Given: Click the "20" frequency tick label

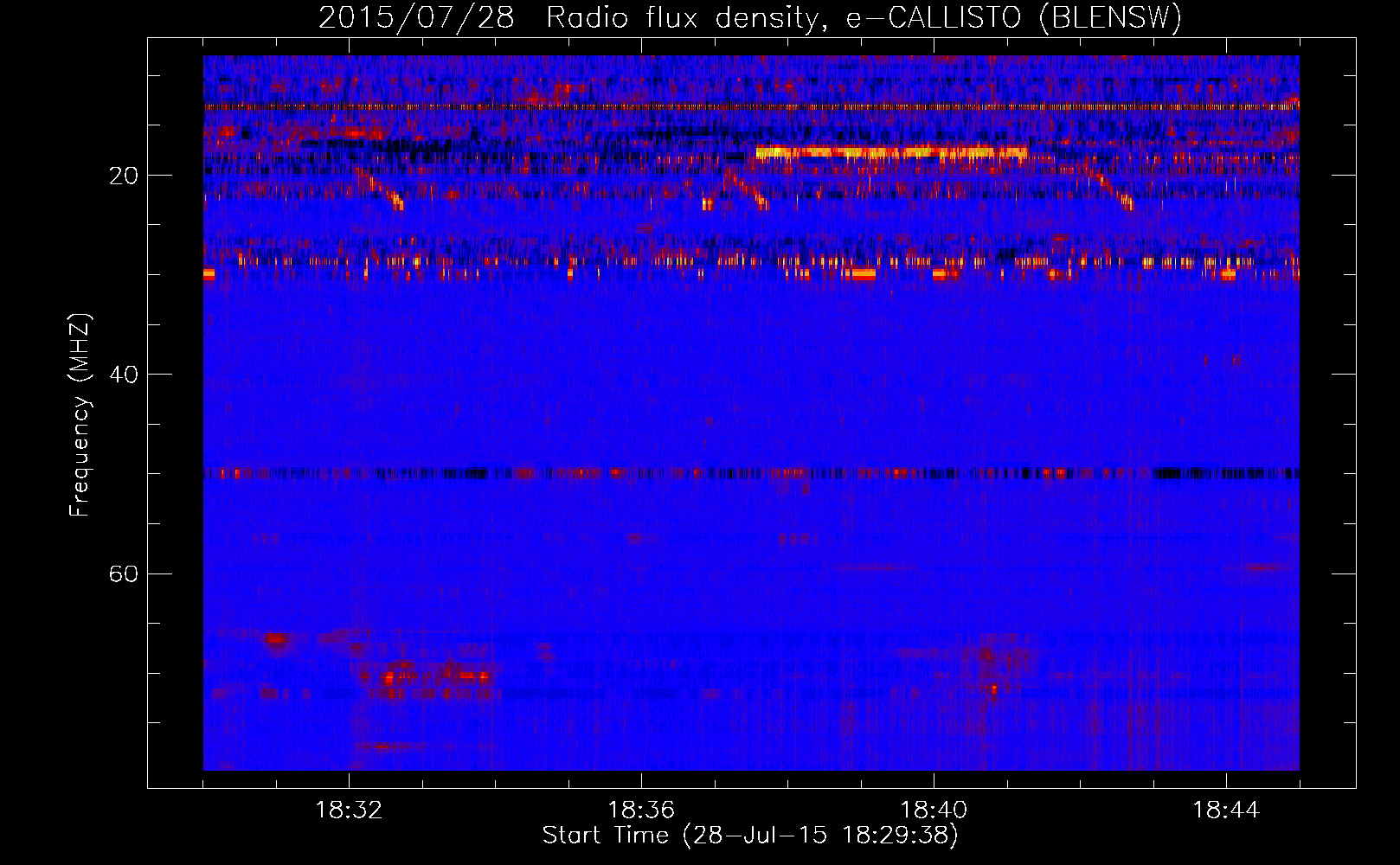Looking at the screenshot, I should 124,176.
